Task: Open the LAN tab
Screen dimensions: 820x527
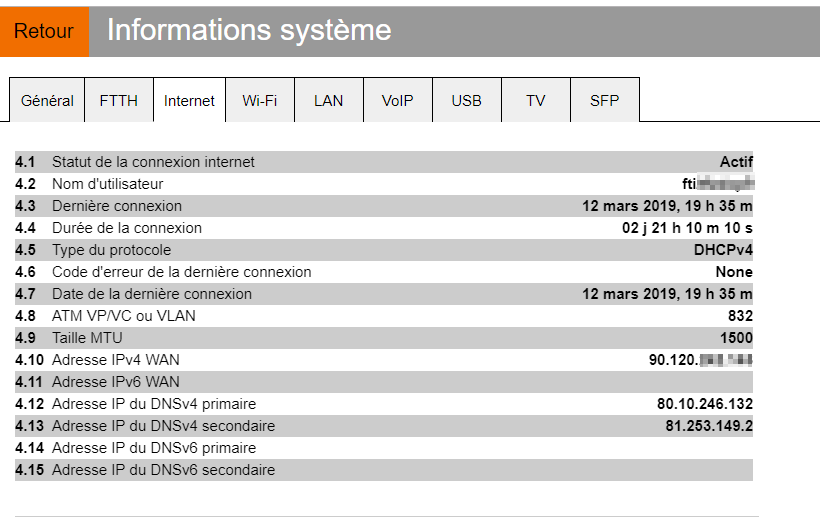Action: pyautogui.click(x=328, y=100)
